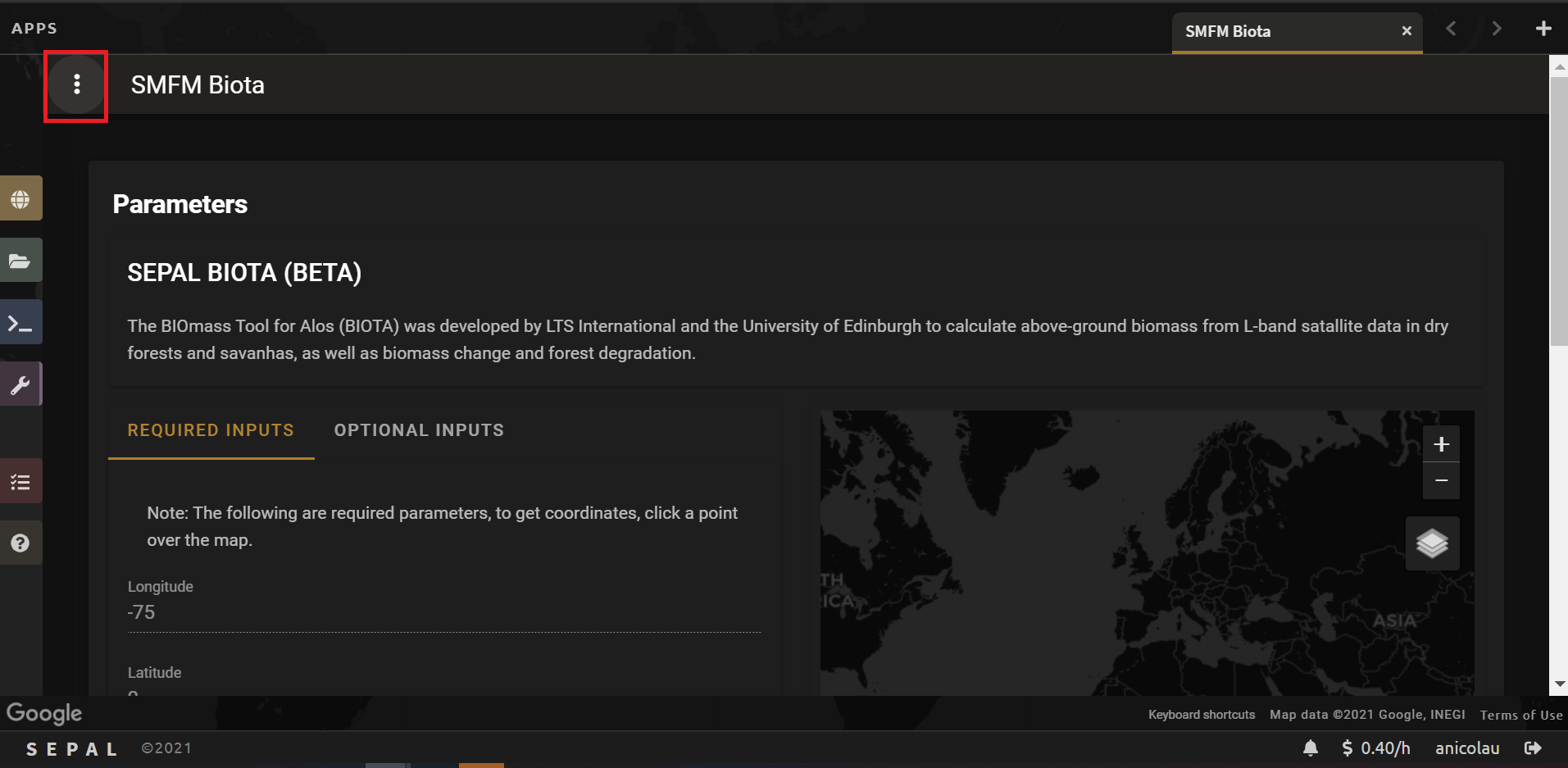
Task: Switch to the Optional Inputs tab
Action: [419, 430]
